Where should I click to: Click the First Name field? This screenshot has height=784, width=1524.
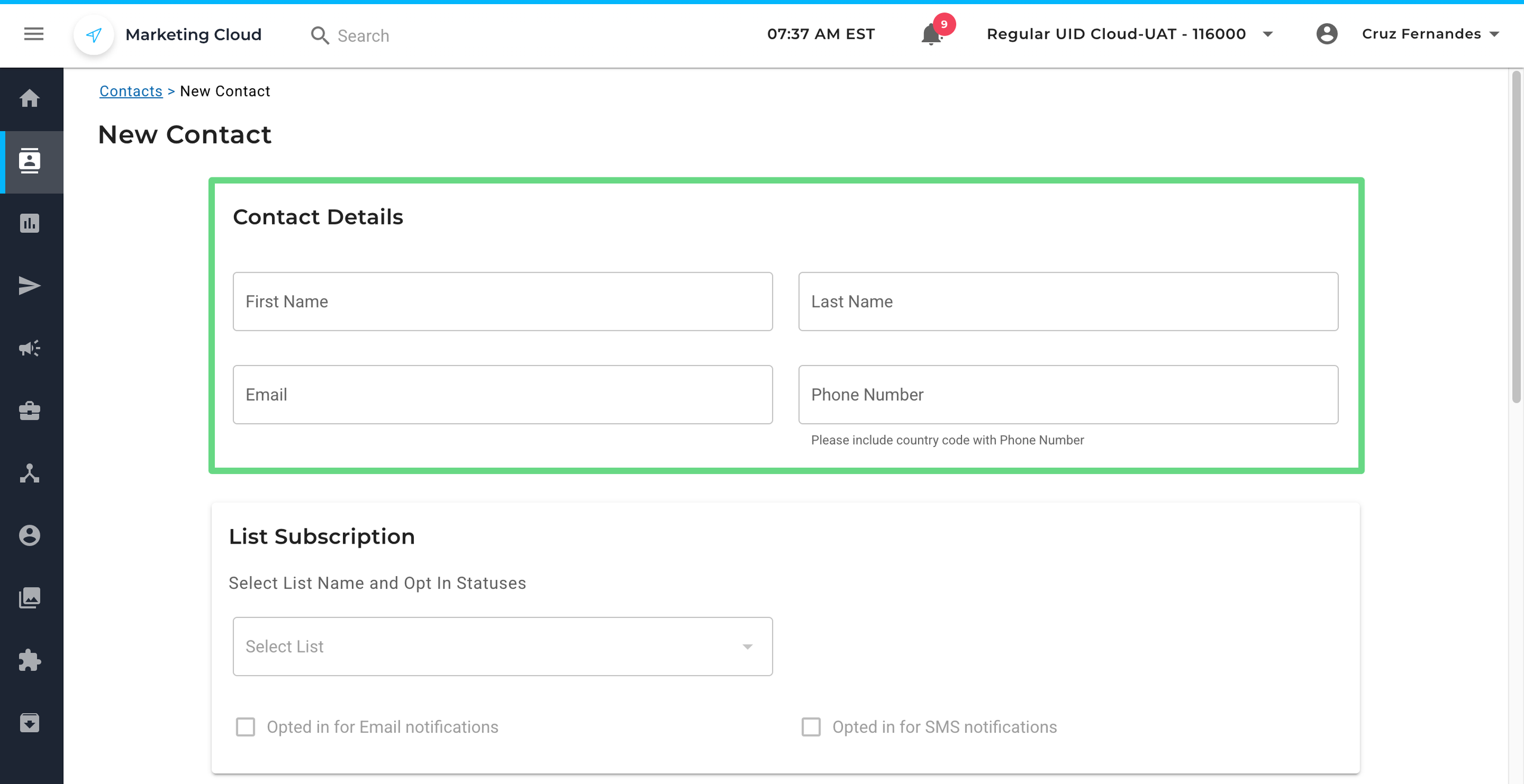502,302
